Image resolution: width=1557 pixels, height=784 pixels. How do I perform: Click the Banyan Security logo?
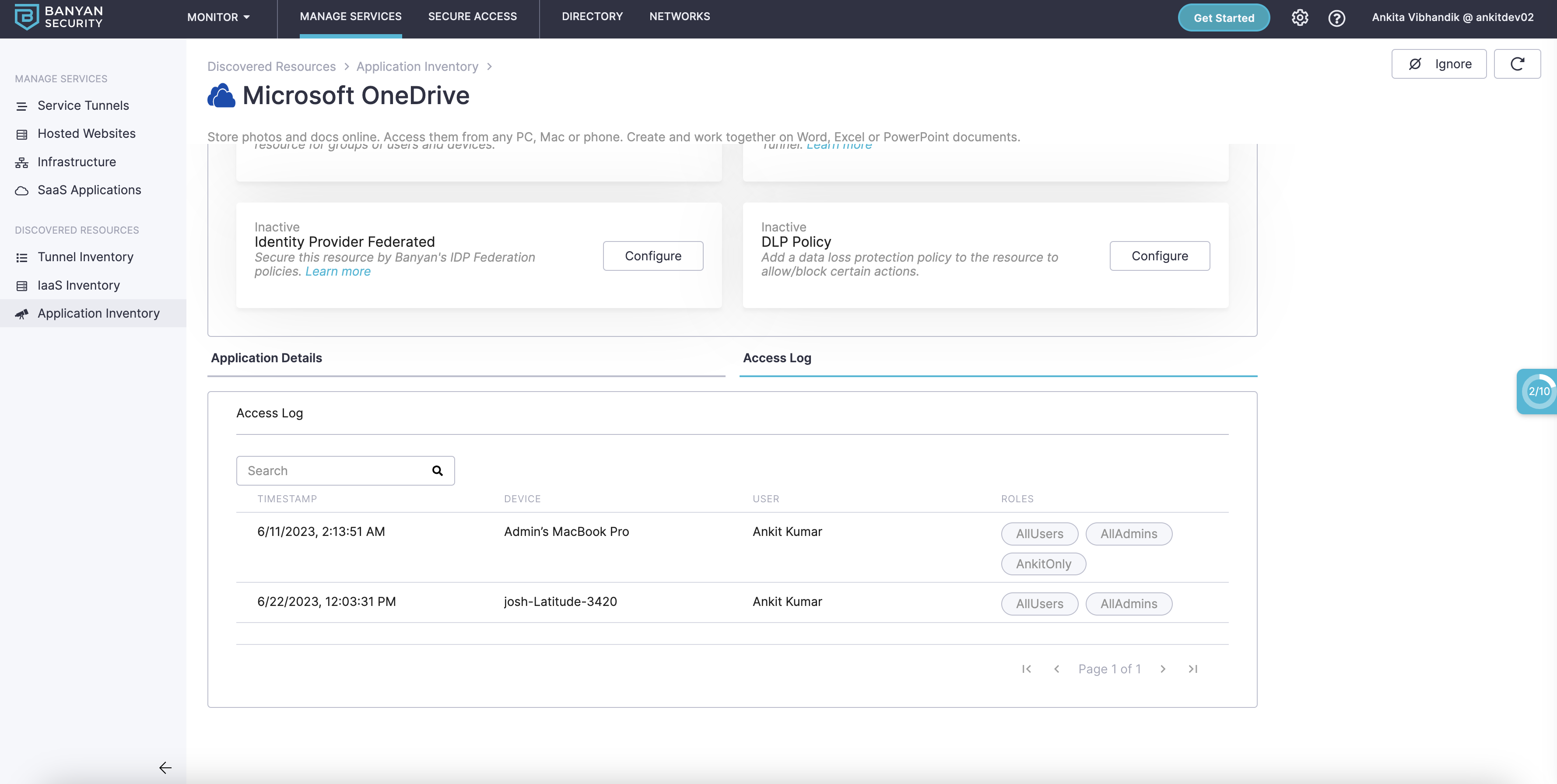point(59,17)
